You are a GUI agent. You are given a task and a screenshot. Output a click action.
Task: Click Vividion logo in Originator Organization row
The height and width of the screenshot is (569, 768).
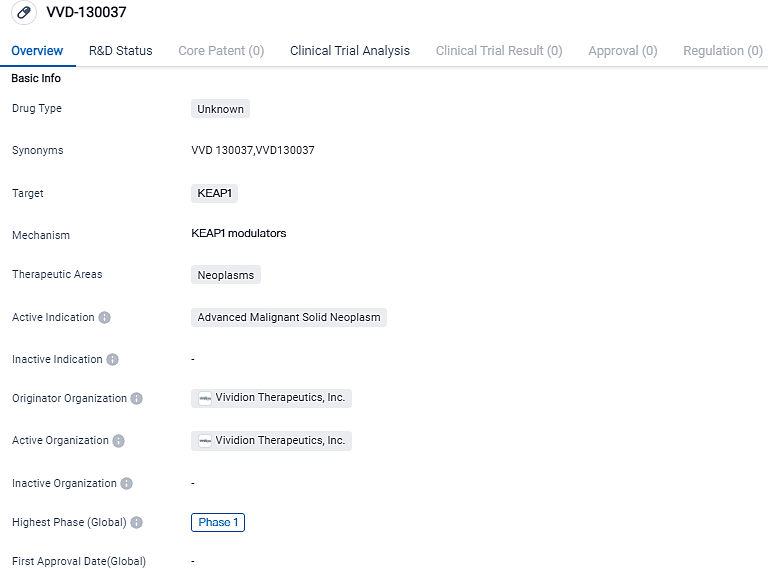coord(205,398)
